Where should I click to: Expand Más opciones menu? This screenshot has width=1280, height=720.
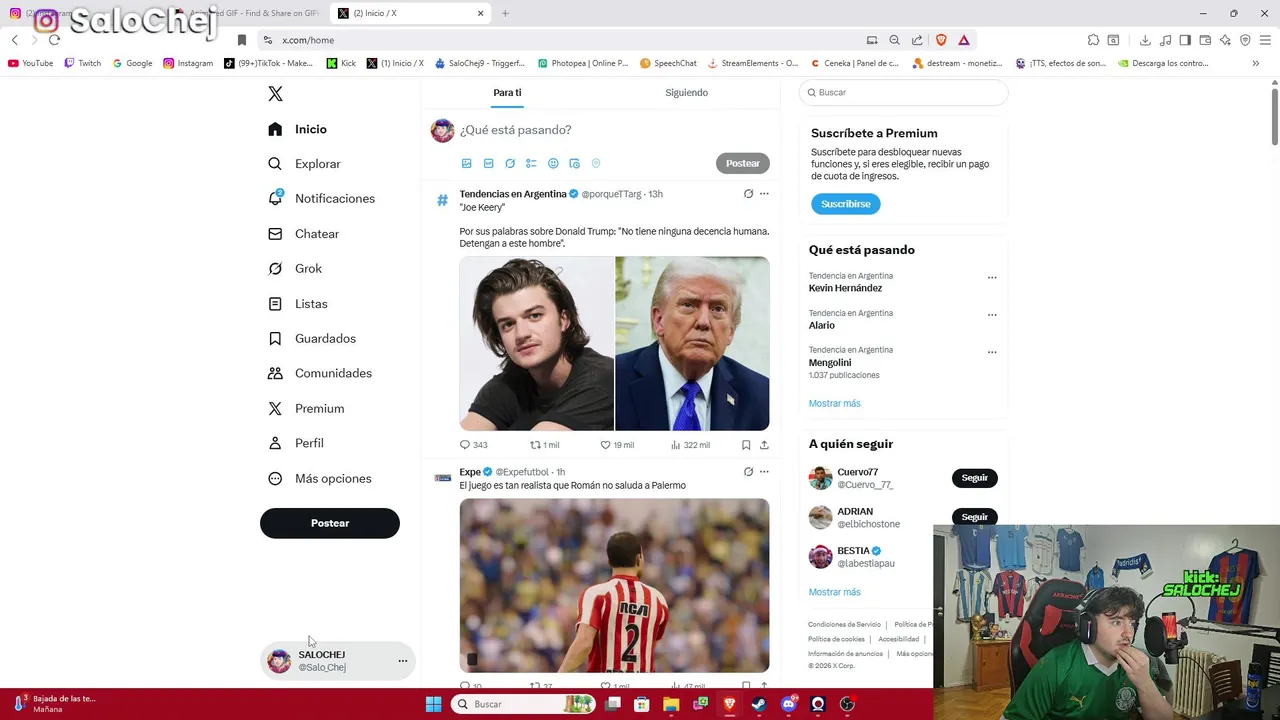tap(320, 479)
